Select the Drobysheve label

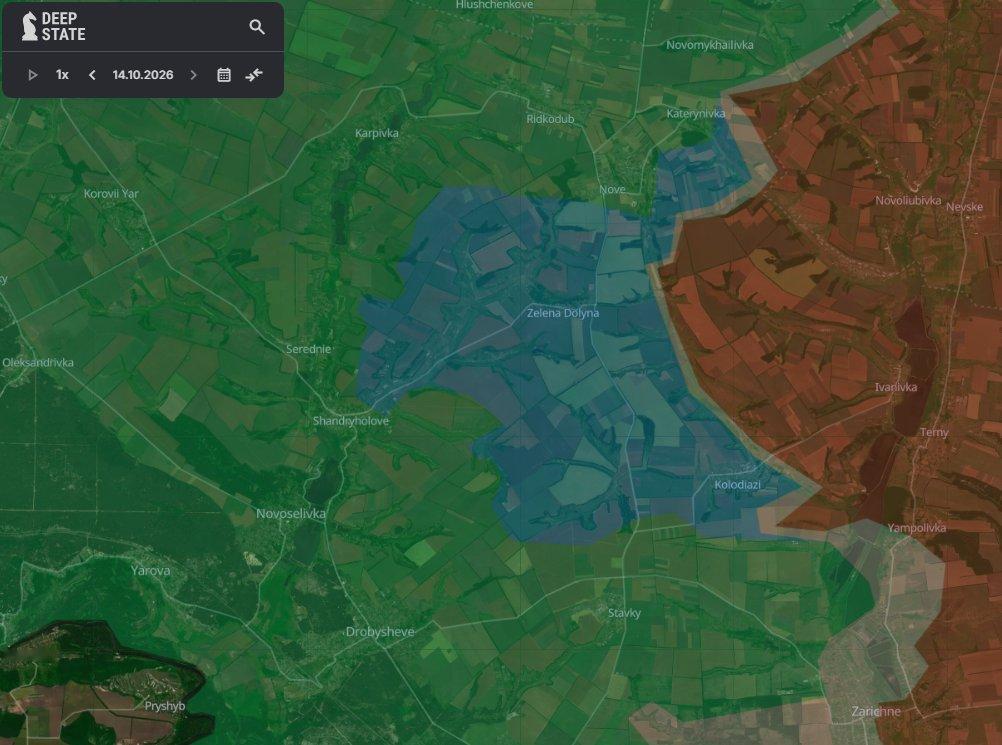pos(380,632)
